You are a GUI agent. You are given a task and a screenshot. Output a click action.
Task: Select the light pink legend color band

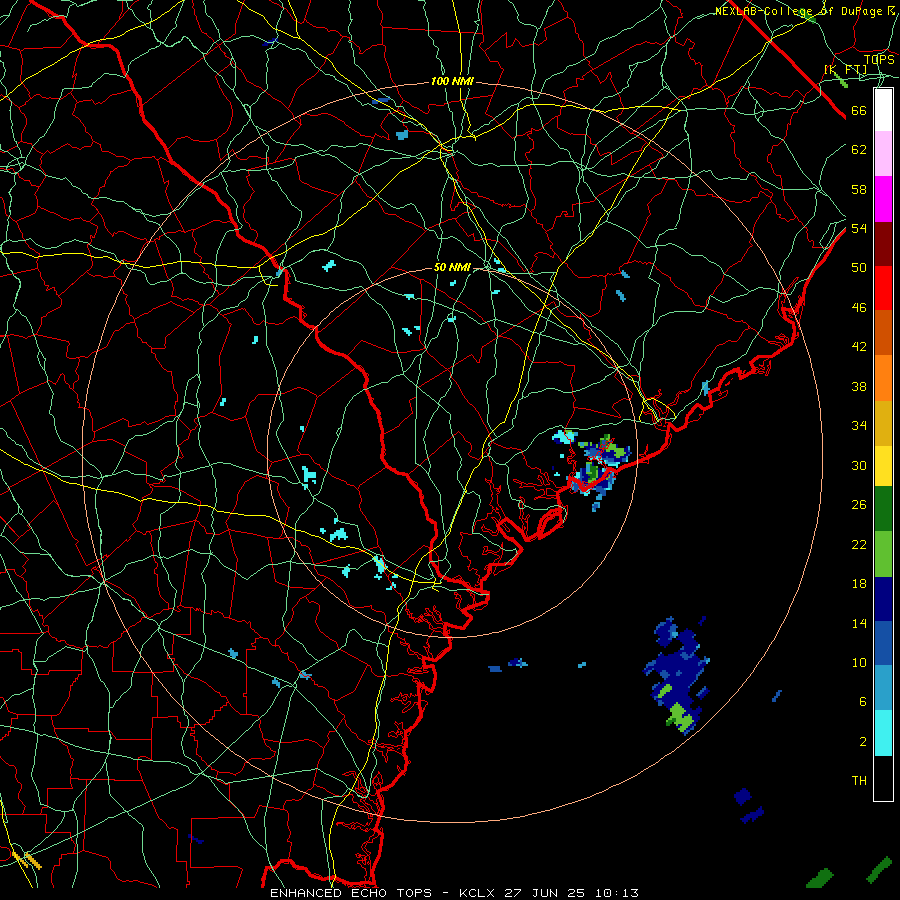point(883,154)
